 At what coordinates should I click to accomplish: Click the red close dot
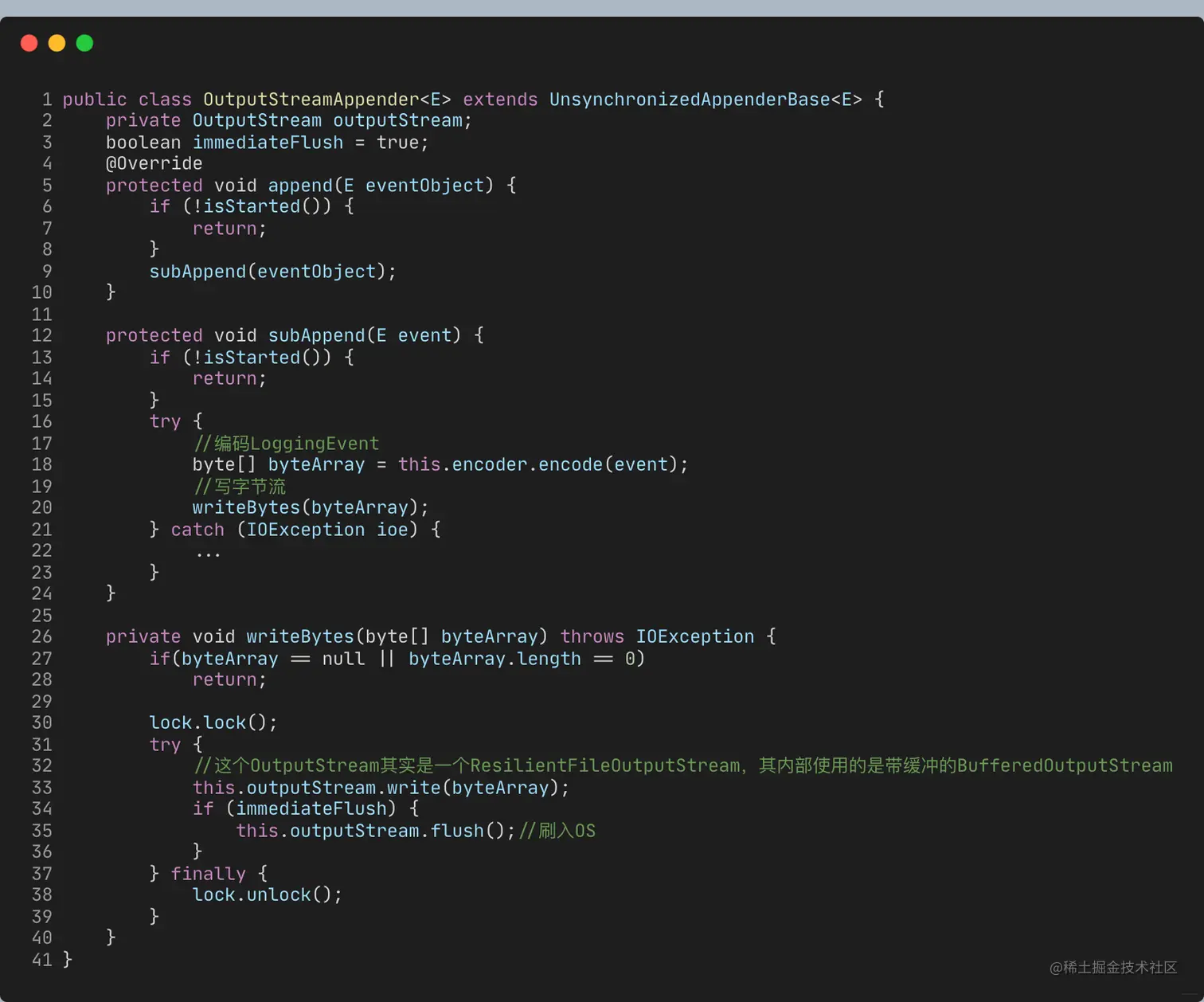[29, 43]
